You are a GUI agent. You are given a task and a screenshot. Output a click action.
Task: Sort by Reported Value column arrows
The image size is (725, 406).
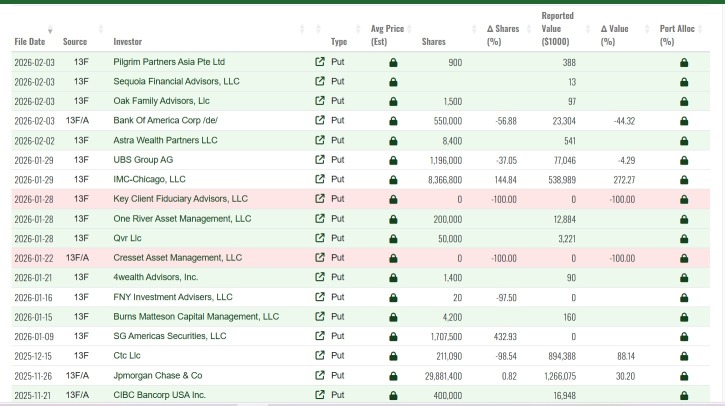pos(588,29)
